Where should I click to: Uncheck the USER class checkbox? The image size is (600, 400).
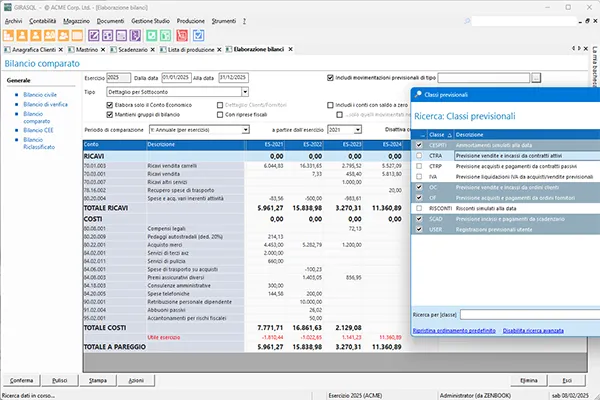[419, 229]
